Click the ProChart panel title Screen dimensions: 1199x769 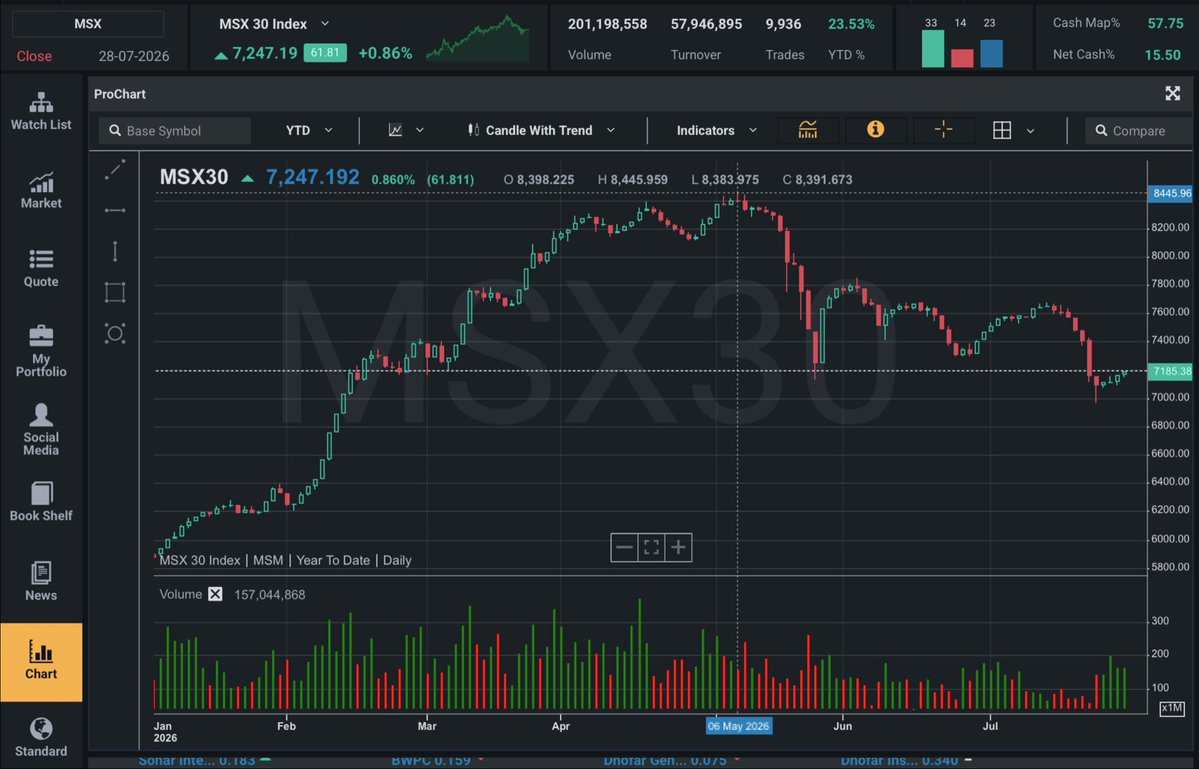(120, 94)
